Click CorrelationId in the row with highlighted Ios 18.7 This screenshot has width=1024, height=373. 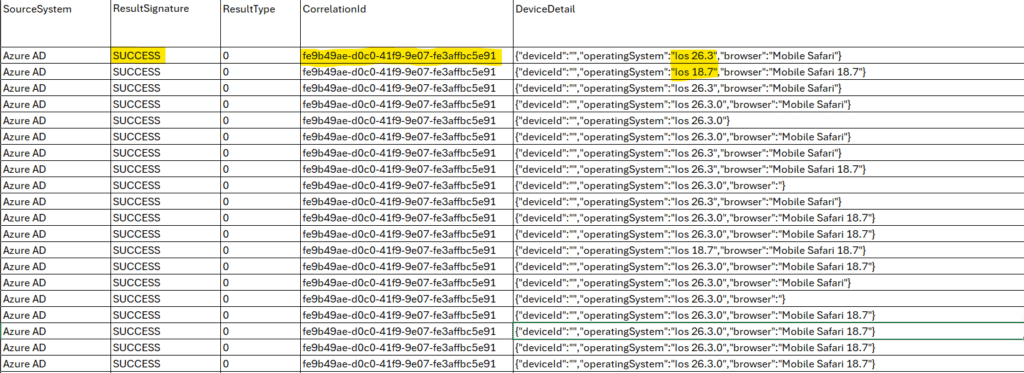point(406,72)
